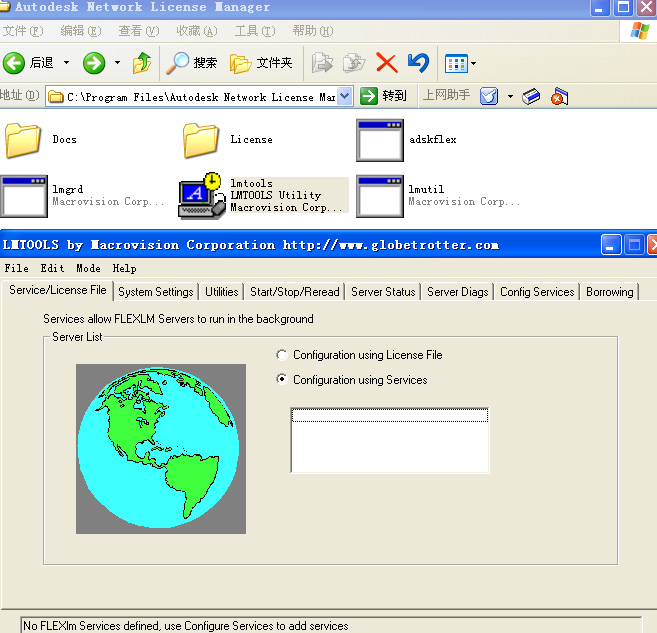Open the 查看(V) menu in Explorer
Viewport: 657px width, 633px height.
click(139, 31)
